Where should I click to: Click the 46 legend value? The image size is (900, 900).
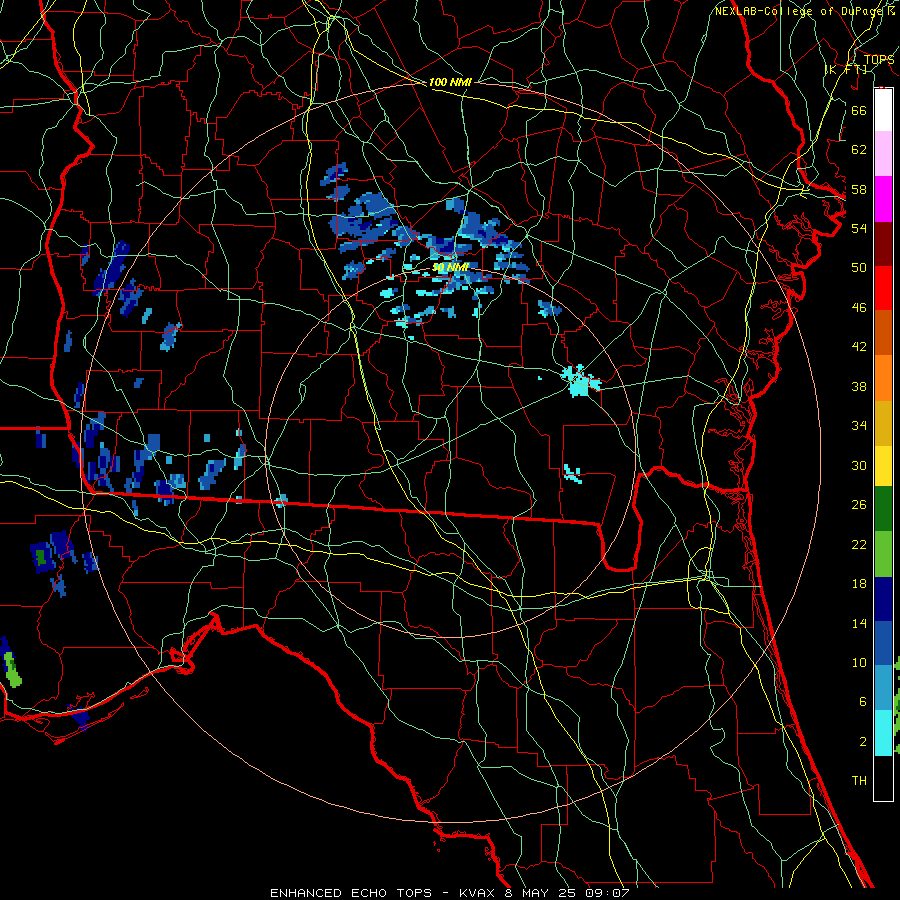coord(859,308)
